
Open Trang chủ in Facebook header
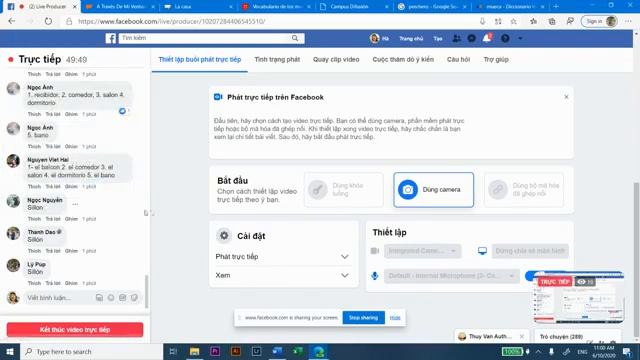point(411,38)
